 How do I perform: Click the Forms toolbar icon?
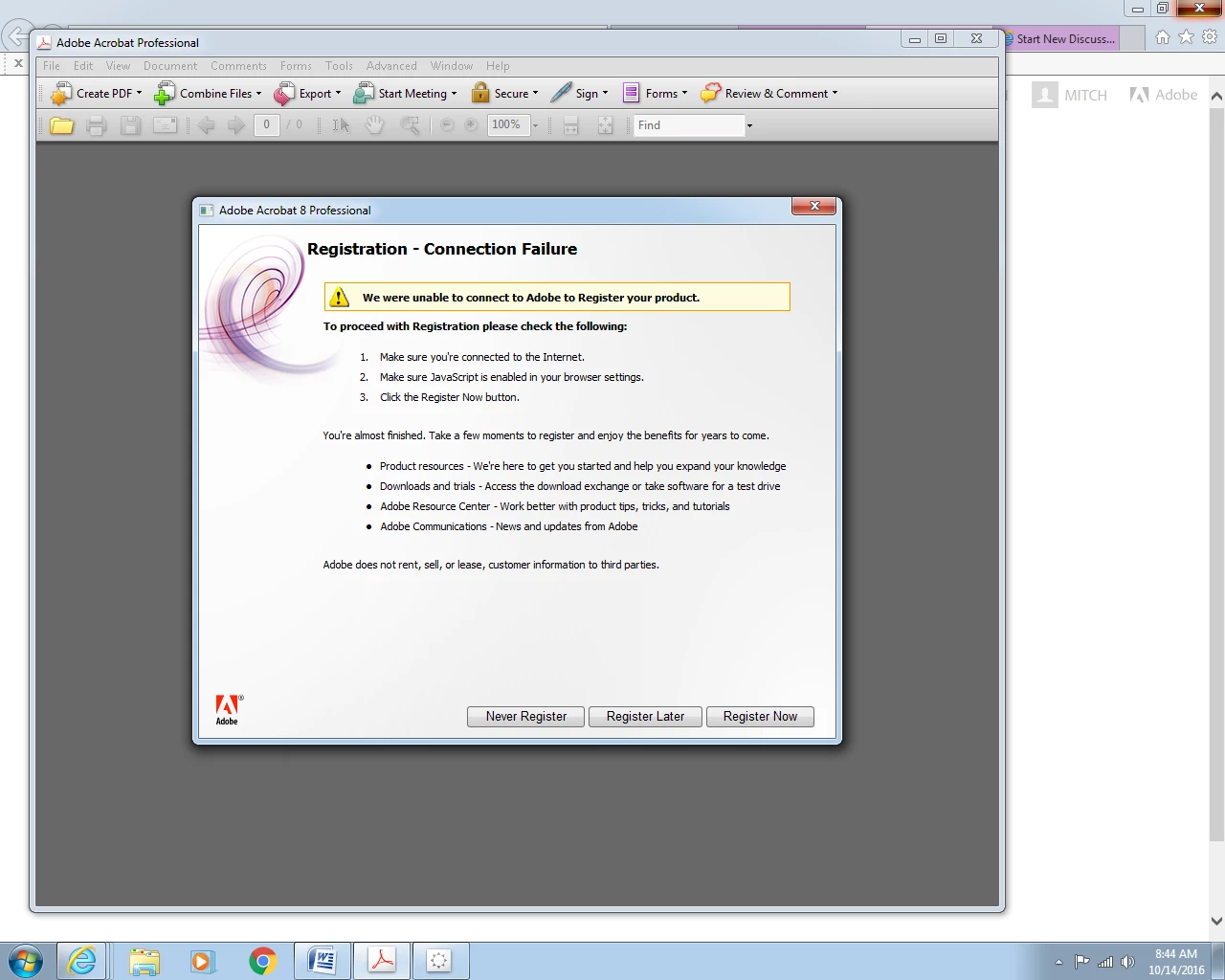click(x=631, y=93)
